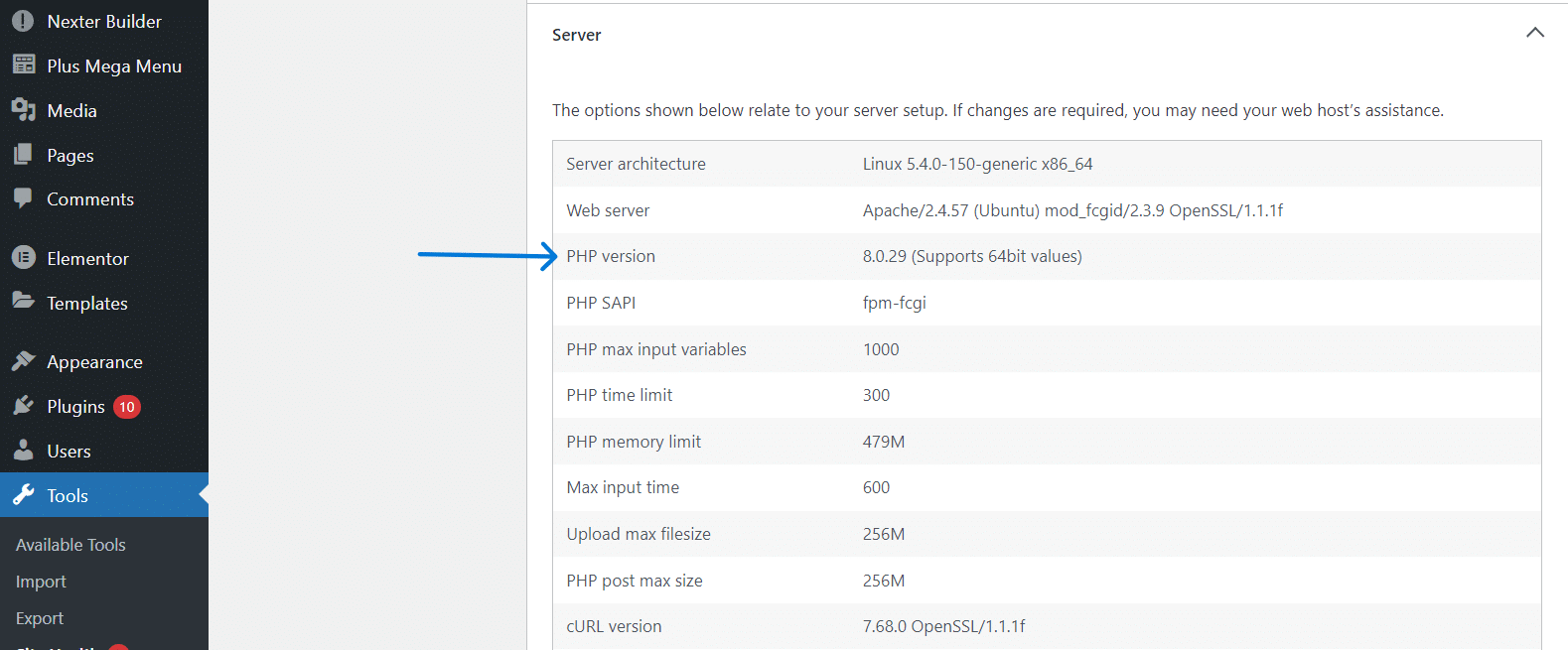Click the Tools wrench icon
Image resolution: width=1568 pixels, height=650 pixels.
click(x=24, y=495)
